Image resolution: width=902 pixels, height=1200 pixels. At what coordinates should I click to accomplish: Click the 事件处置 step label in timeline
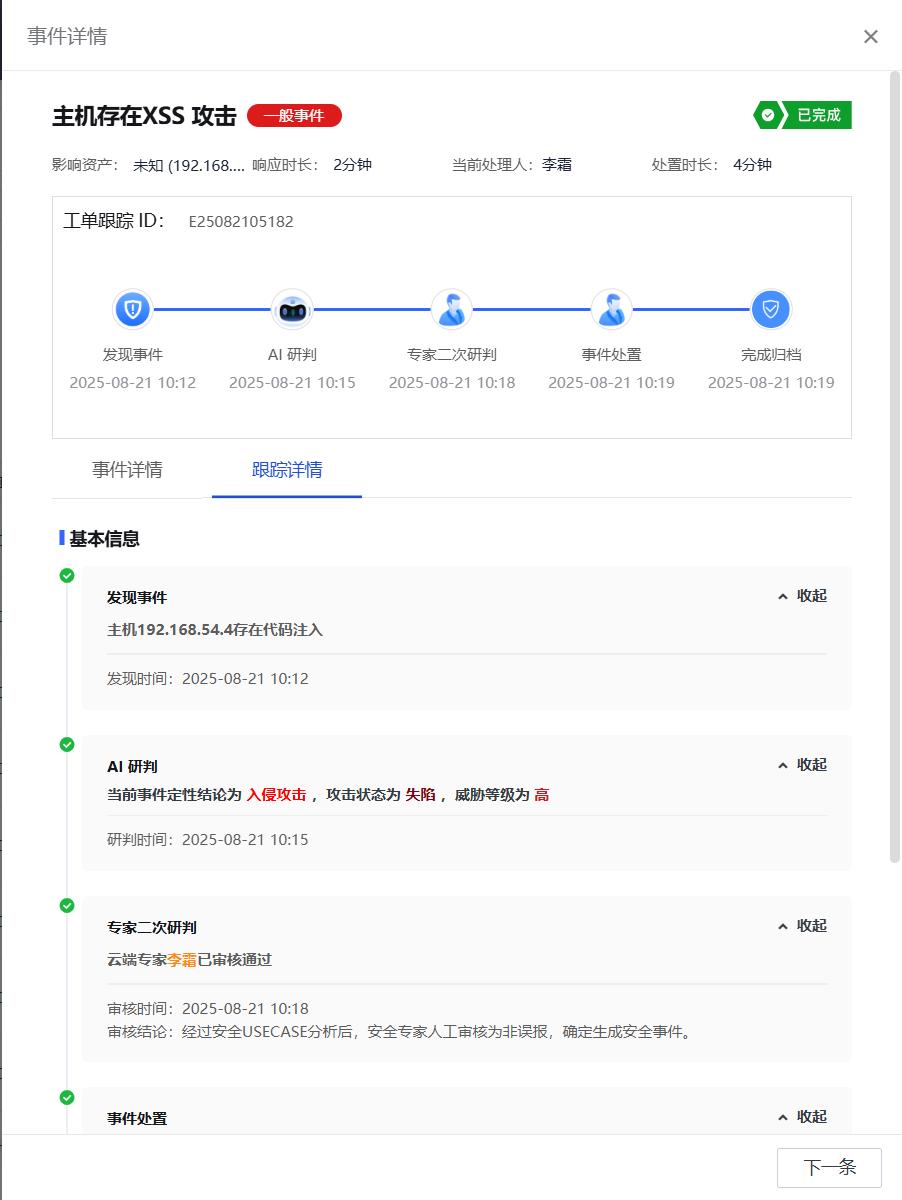[611, 355]
